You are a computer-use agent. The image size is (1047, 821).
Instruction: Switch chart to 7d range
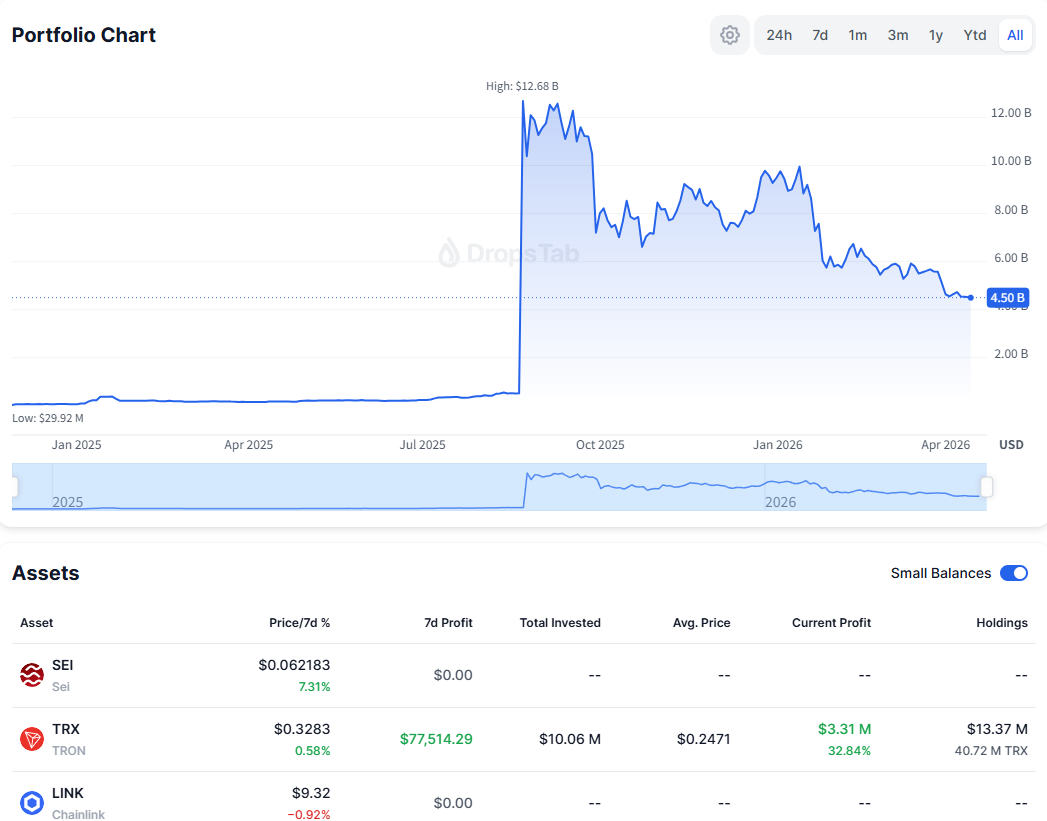(820, 35)
